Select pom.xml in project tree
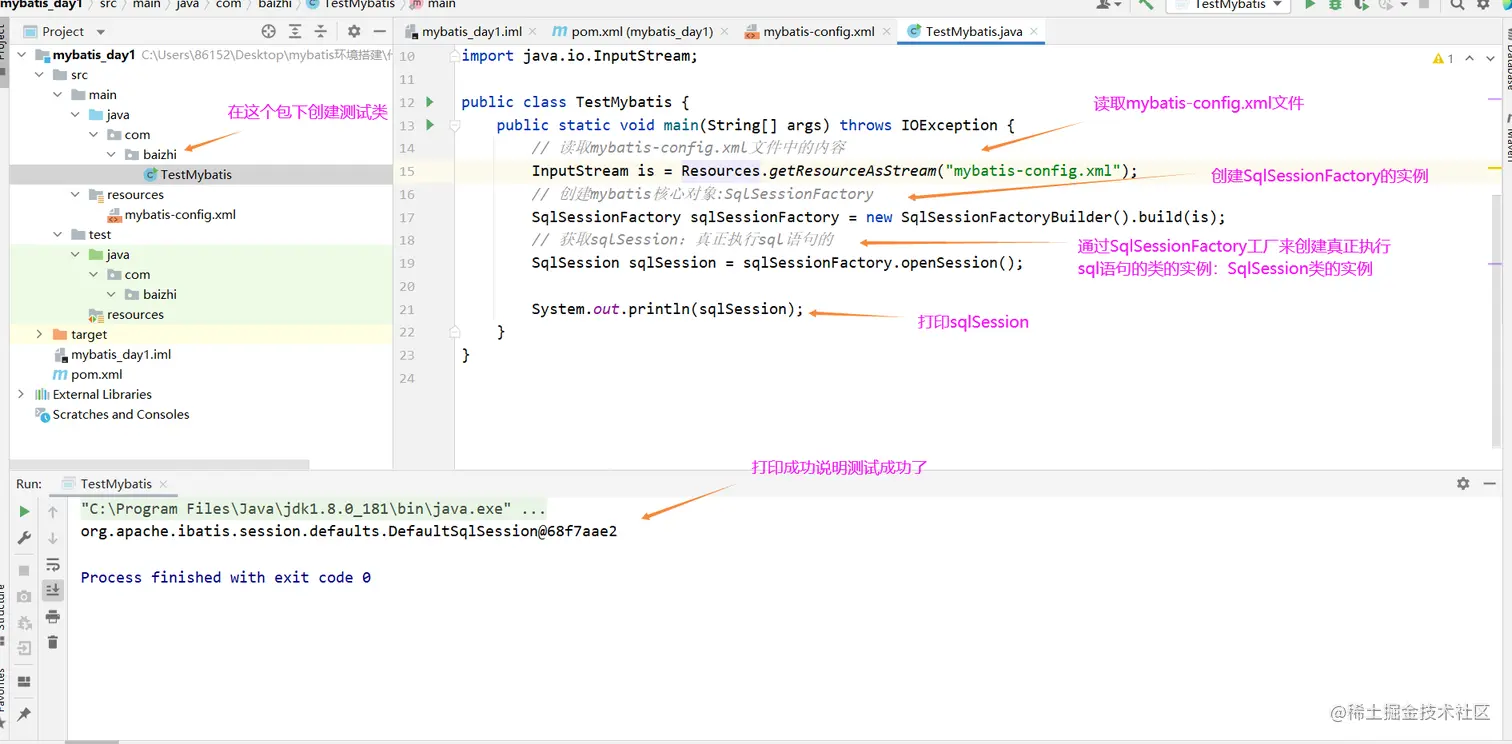Viewport: 1512px width, 744px height. click(88, 375)
